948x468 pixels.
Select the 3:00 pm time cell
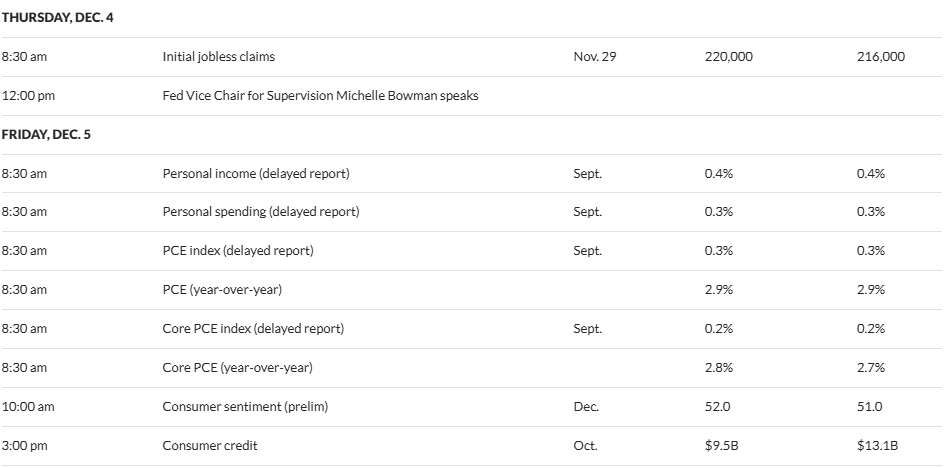pos(25,446)
